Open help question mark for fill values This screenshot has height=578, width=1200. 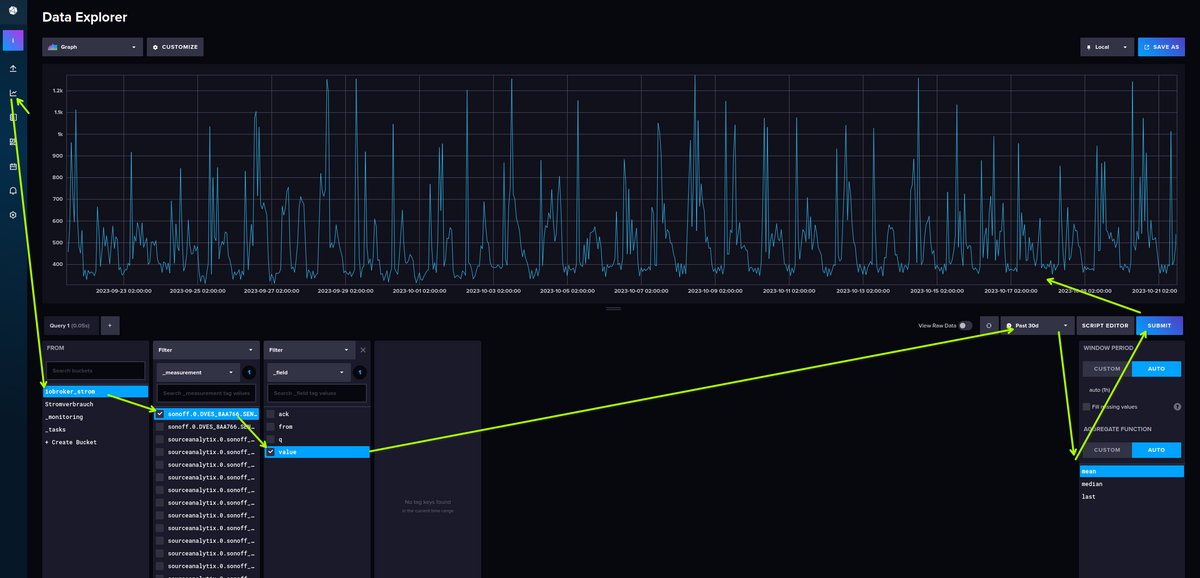coord(1177,406)
